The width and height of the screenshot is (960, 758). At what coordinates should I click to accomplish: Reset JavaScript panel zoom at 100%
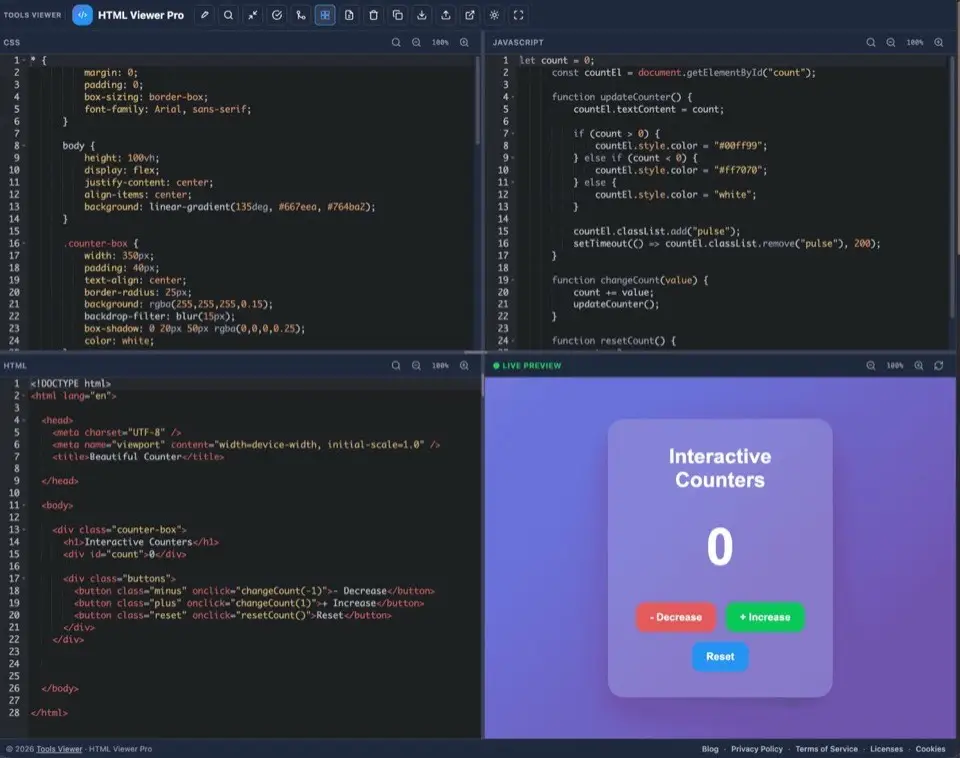(x=915, y=42)
